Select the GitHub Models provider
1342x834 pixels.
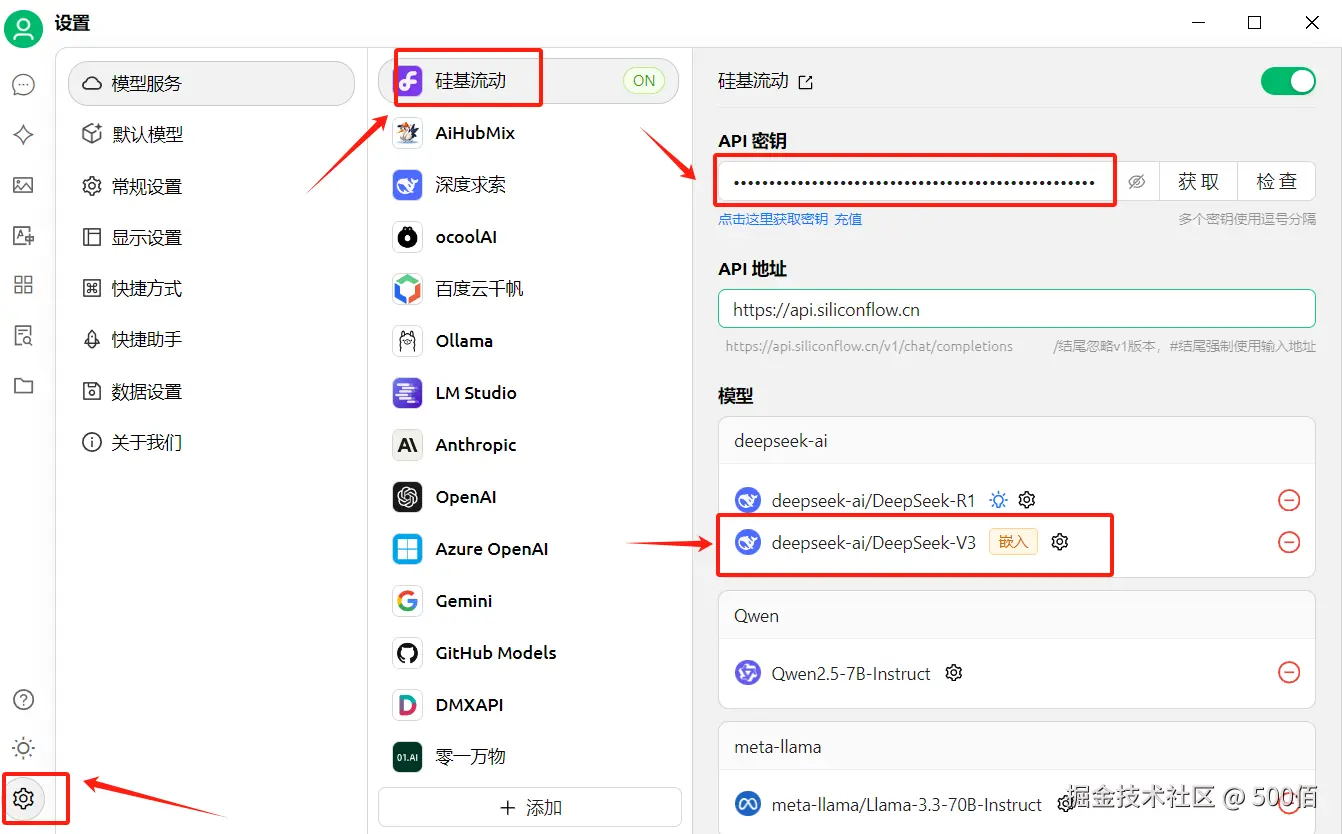pos(528,653)
